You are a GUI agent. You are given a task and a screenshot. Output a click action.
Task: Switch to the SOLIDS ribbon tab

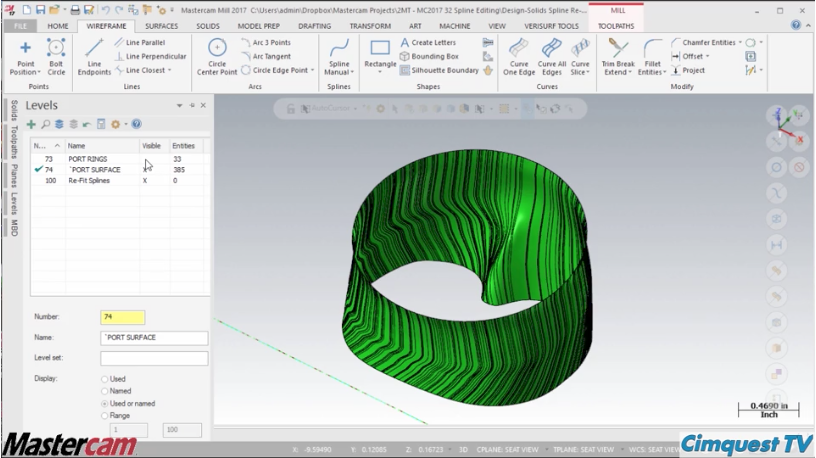(208, 26)
